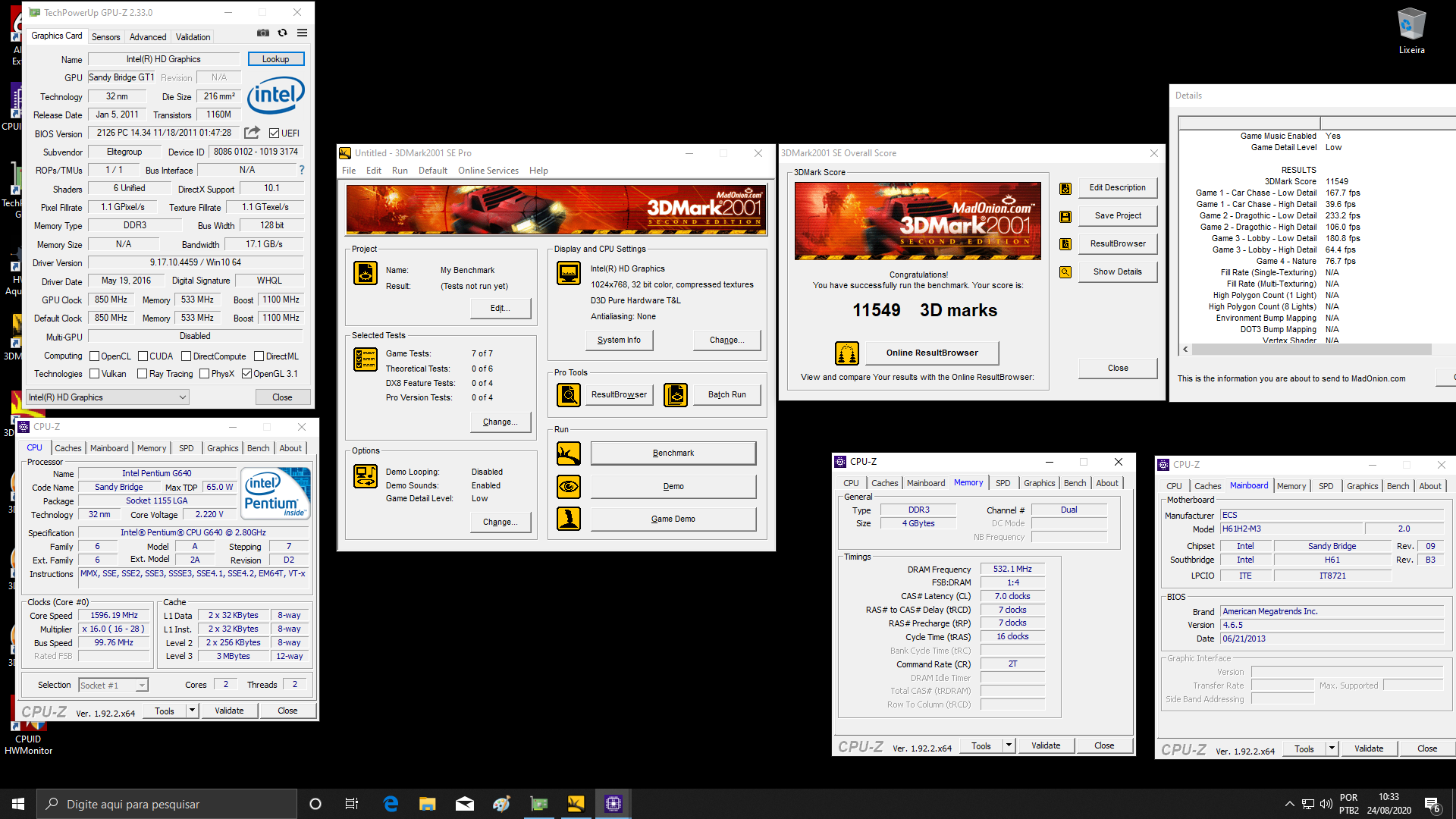Screen dimensions: 1456x819
Task: Click the GPU-Z refresh icon
Action: [x=282, y=33]
